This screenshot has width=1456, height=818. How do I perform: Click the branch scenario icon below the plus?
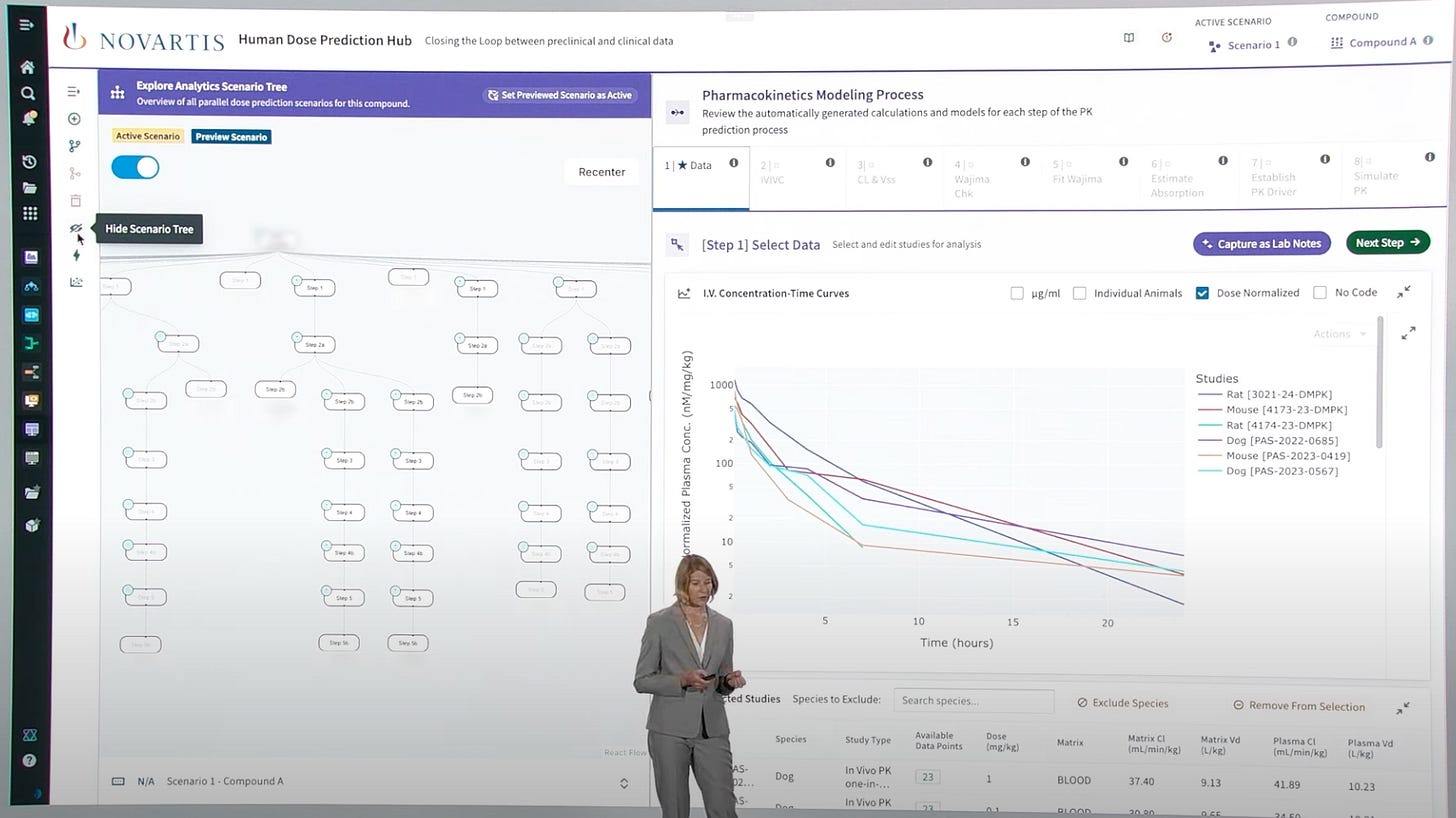point(74,146)
